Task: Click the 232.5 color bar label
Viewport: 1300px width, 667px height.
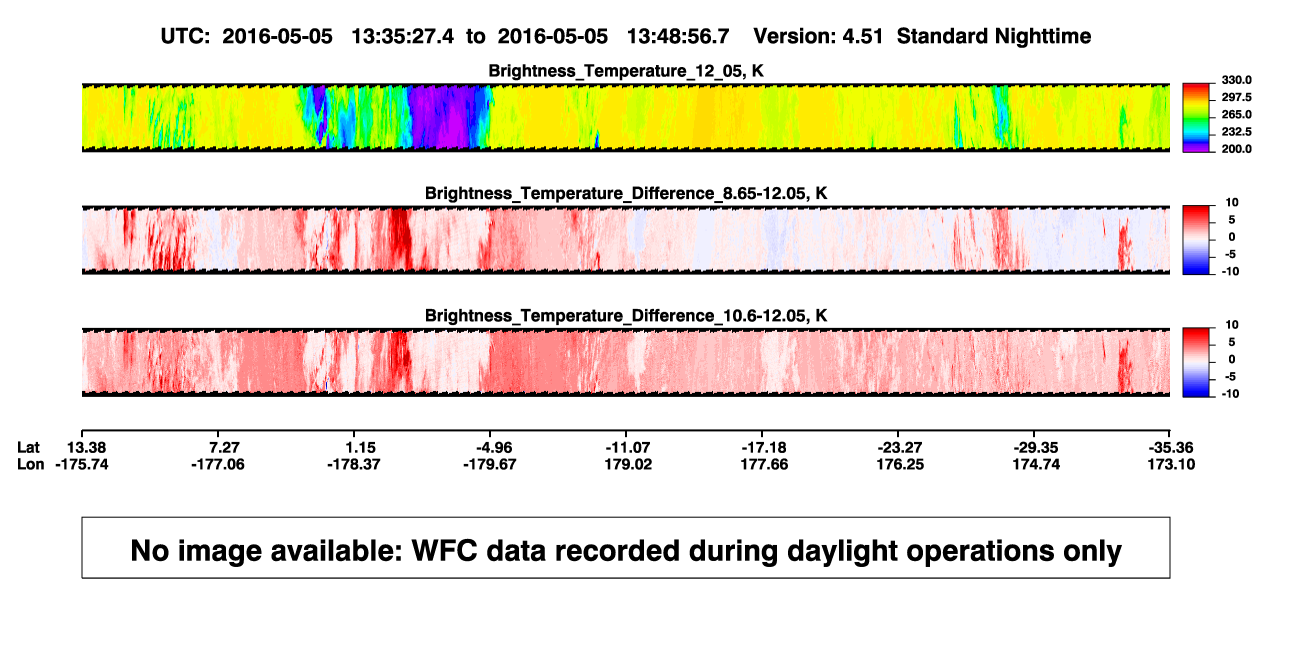Action: (x=1236, y=132)
